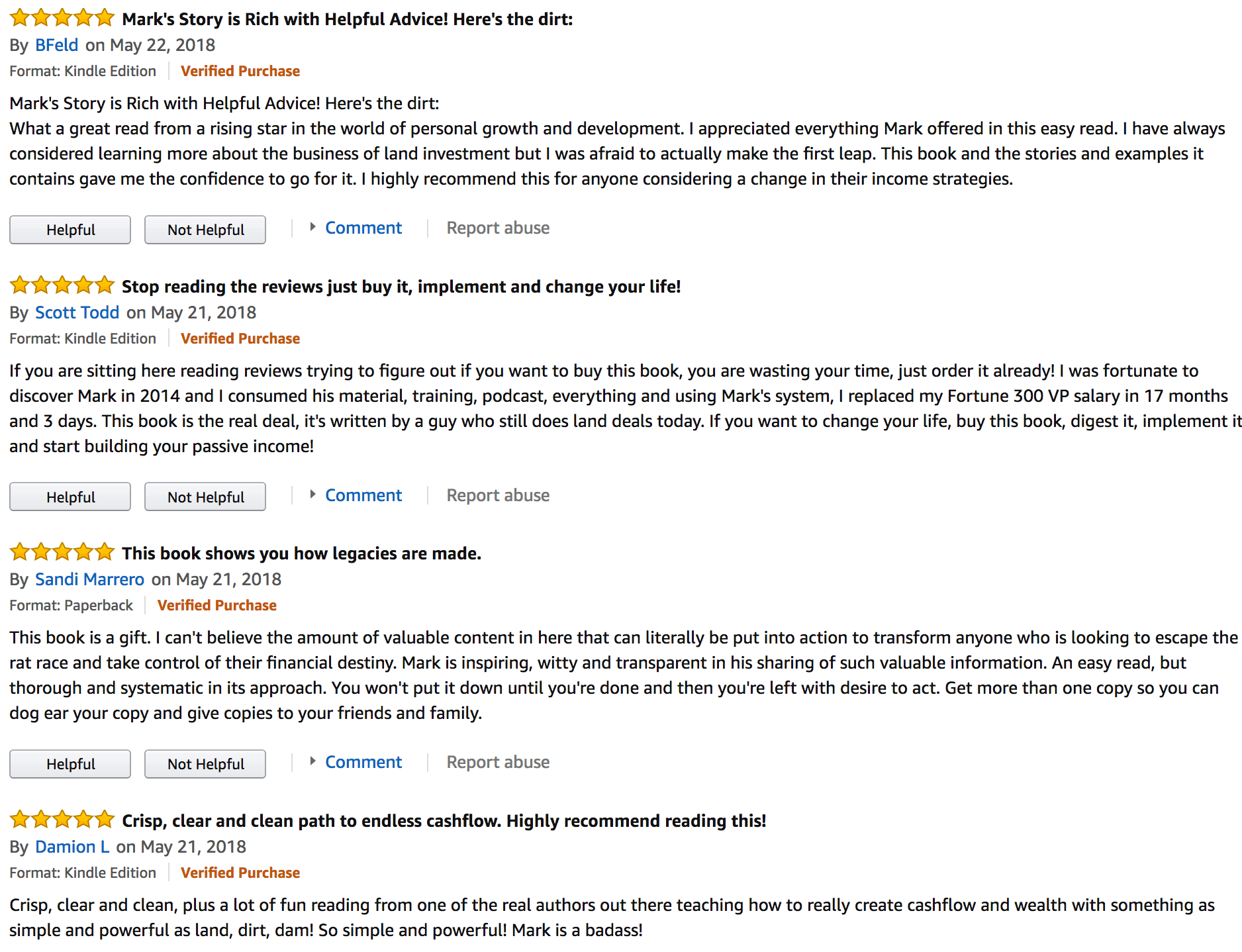
Task: Expand Comment arrow under BFeld's review
Action: point(312,228)
